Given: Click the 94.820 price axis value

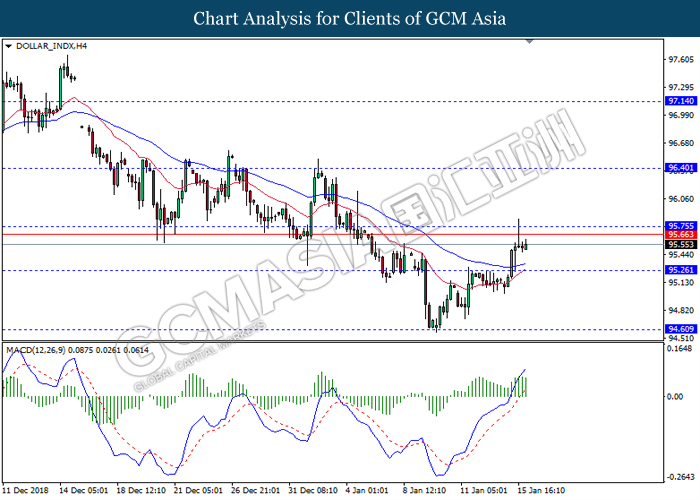Looking at the screenshot, I should pos(681,310).
